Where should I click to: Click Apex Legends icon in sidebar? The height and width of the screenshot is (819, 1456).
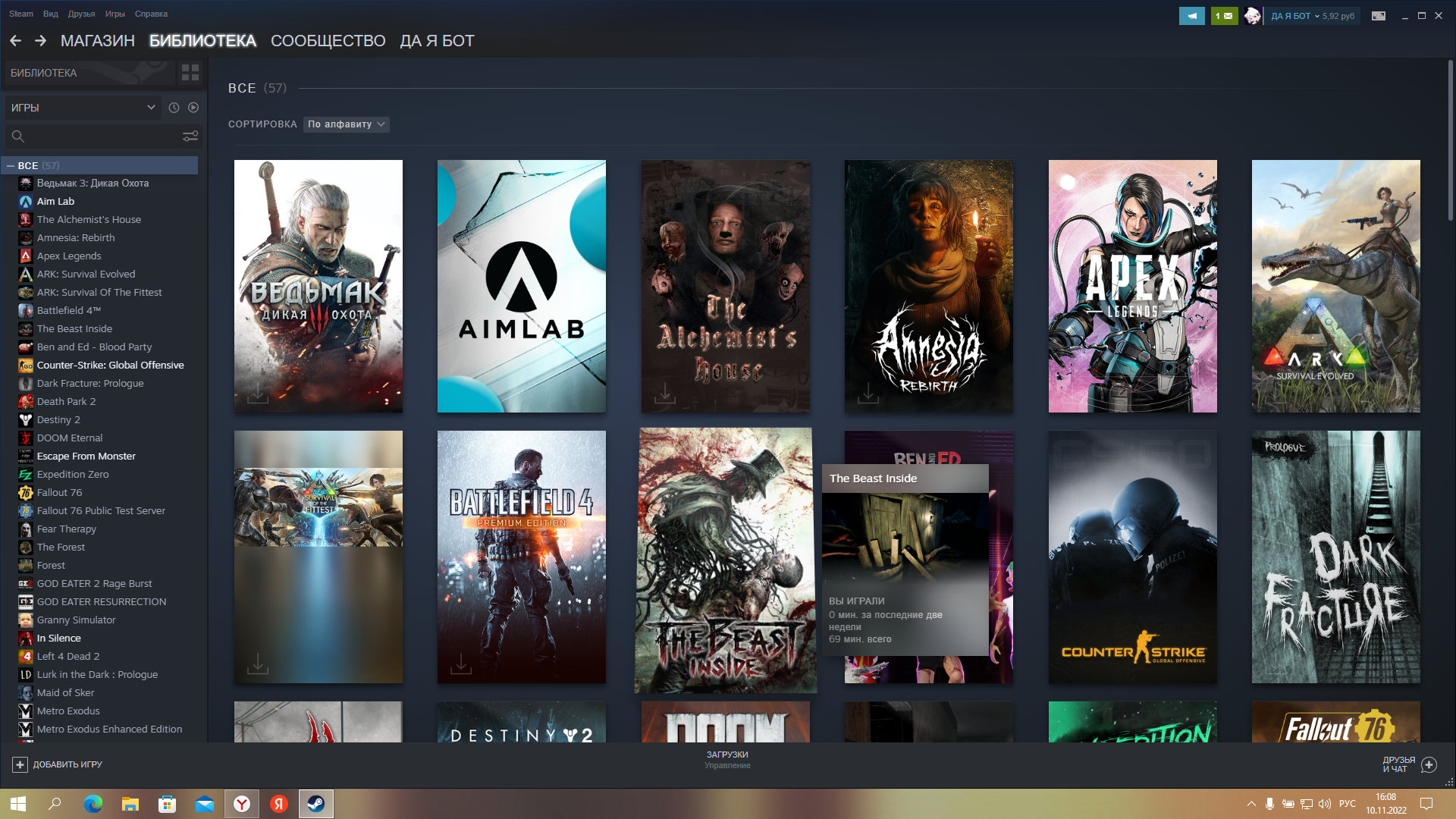coord(26,256)
